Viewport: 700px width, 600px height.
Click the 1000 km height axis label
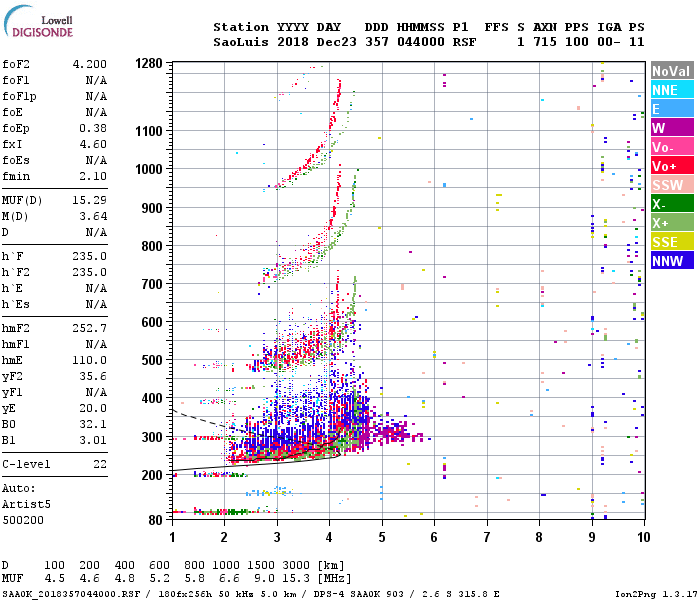coord(149,169)
